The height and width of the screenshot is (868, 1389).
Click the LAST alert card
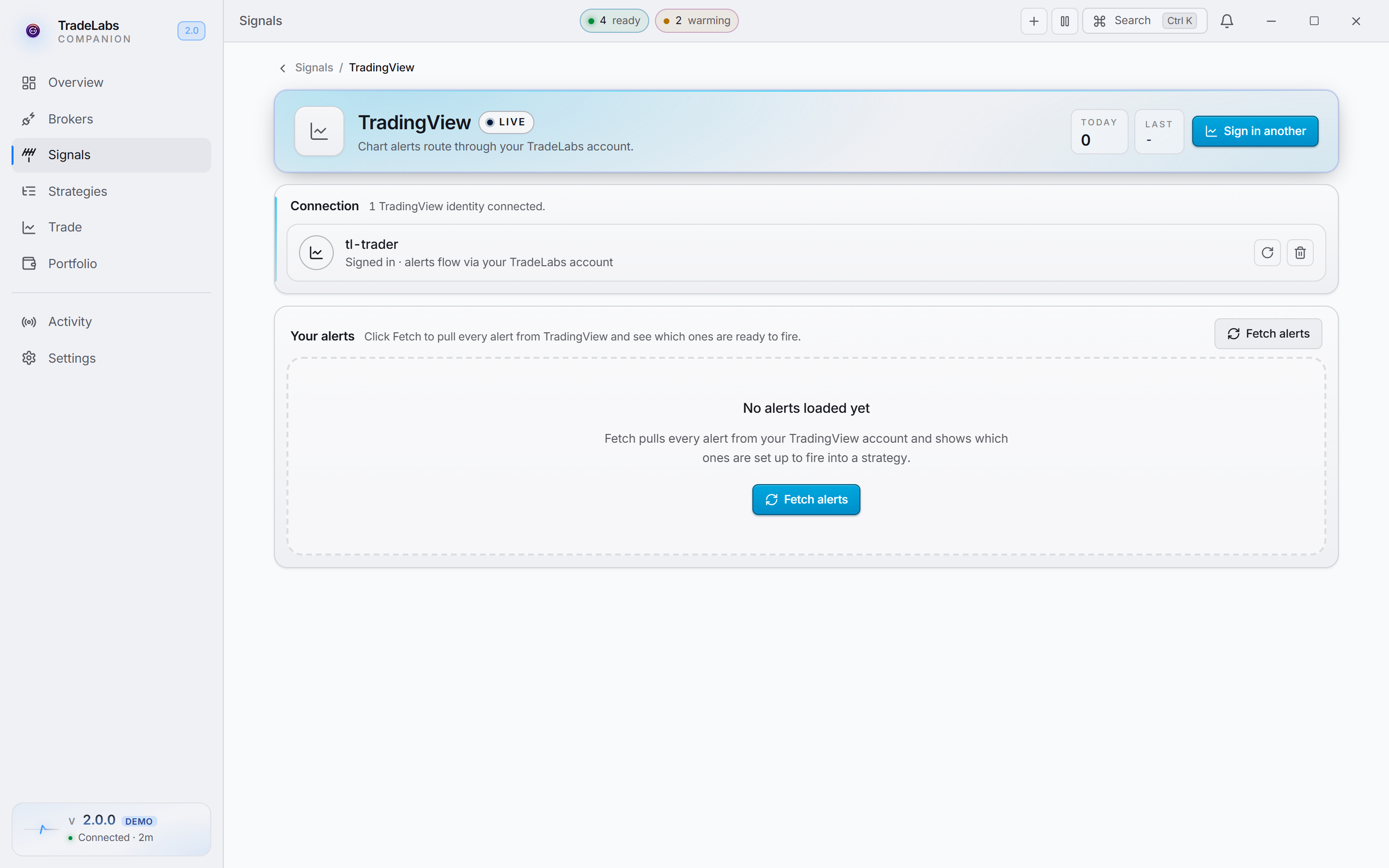[1159, 132]
